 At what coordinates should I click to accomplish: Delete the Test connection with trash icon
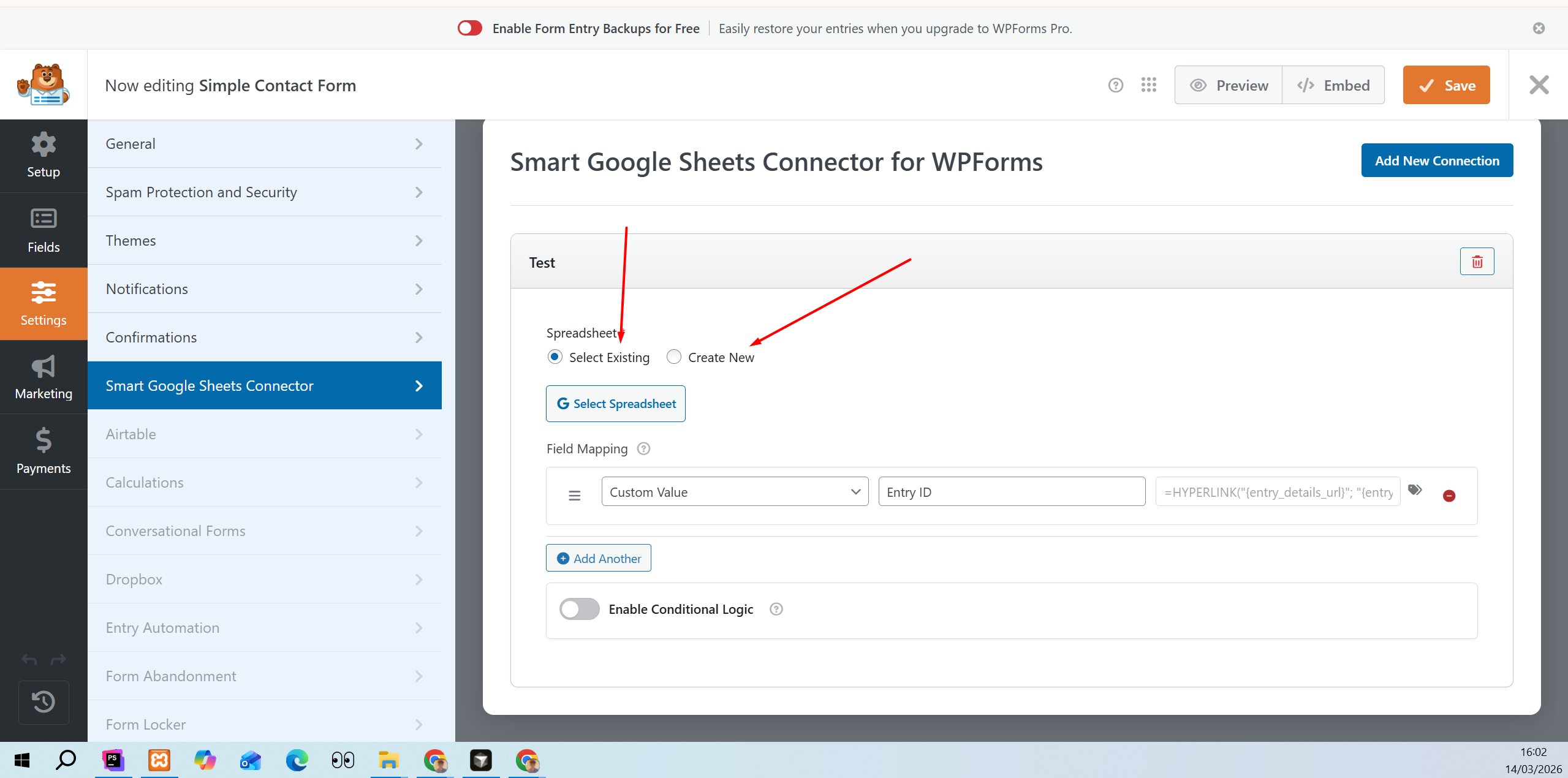pyautogui.click(x=1477, y=262)
